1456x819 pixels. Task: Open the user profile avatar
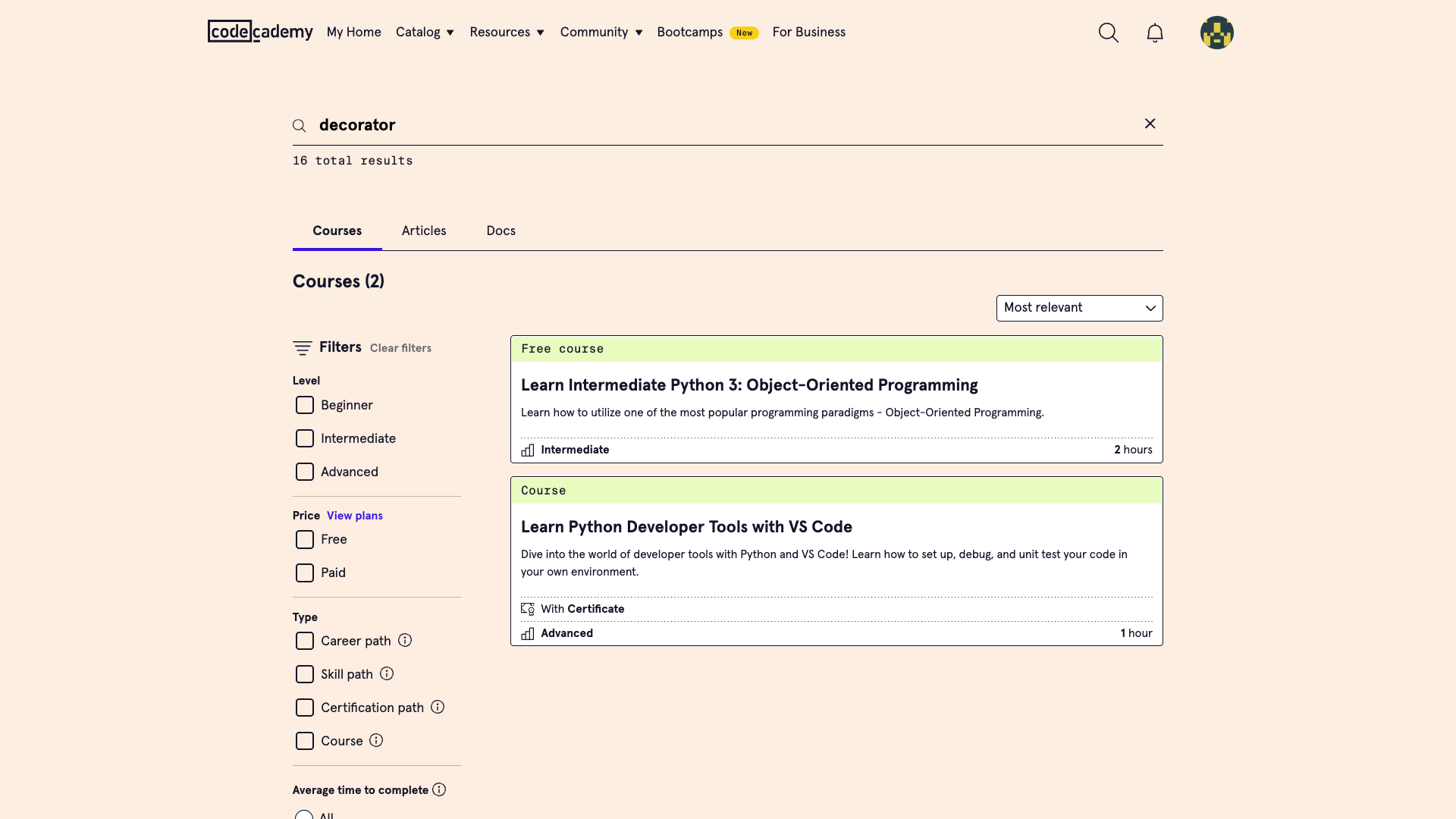(x=1216, y=33)
